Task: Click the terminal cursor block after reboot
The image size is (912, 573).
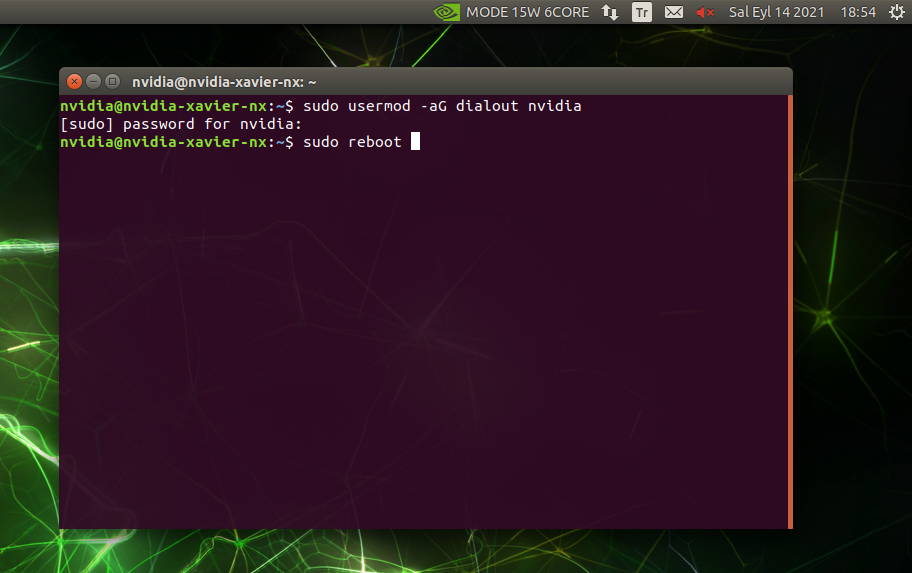Action: 415,141
